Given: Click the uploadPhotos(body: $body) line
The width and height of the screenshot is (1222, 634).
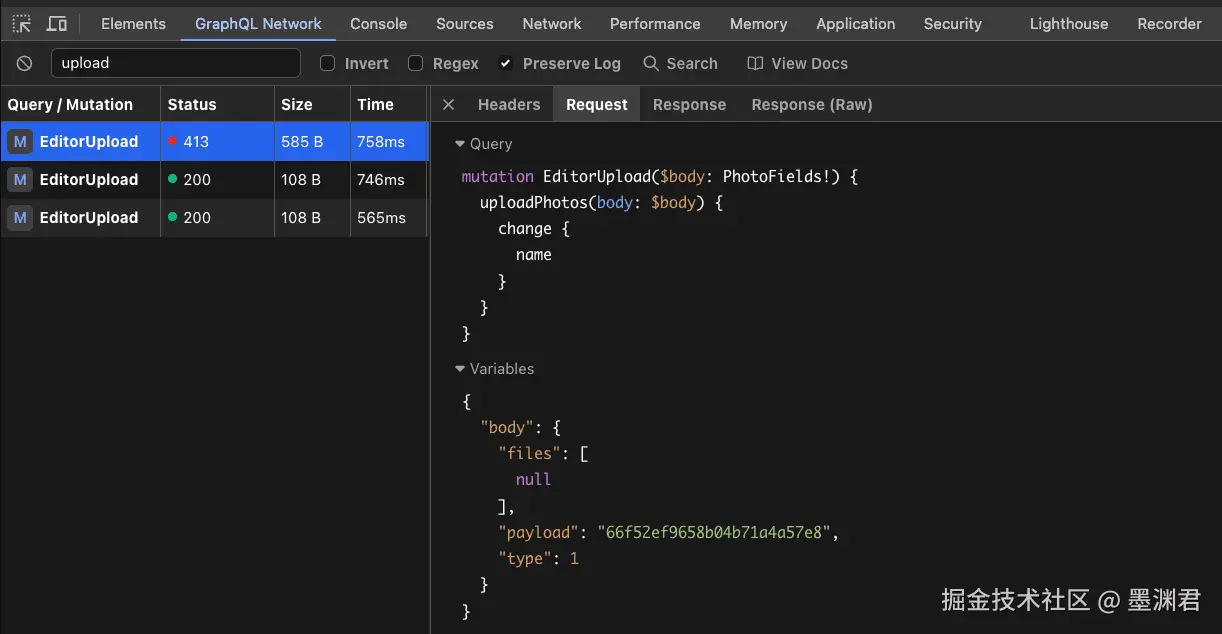Looking at the screenshot, I should pyautogui.click(x=601, y=203).
